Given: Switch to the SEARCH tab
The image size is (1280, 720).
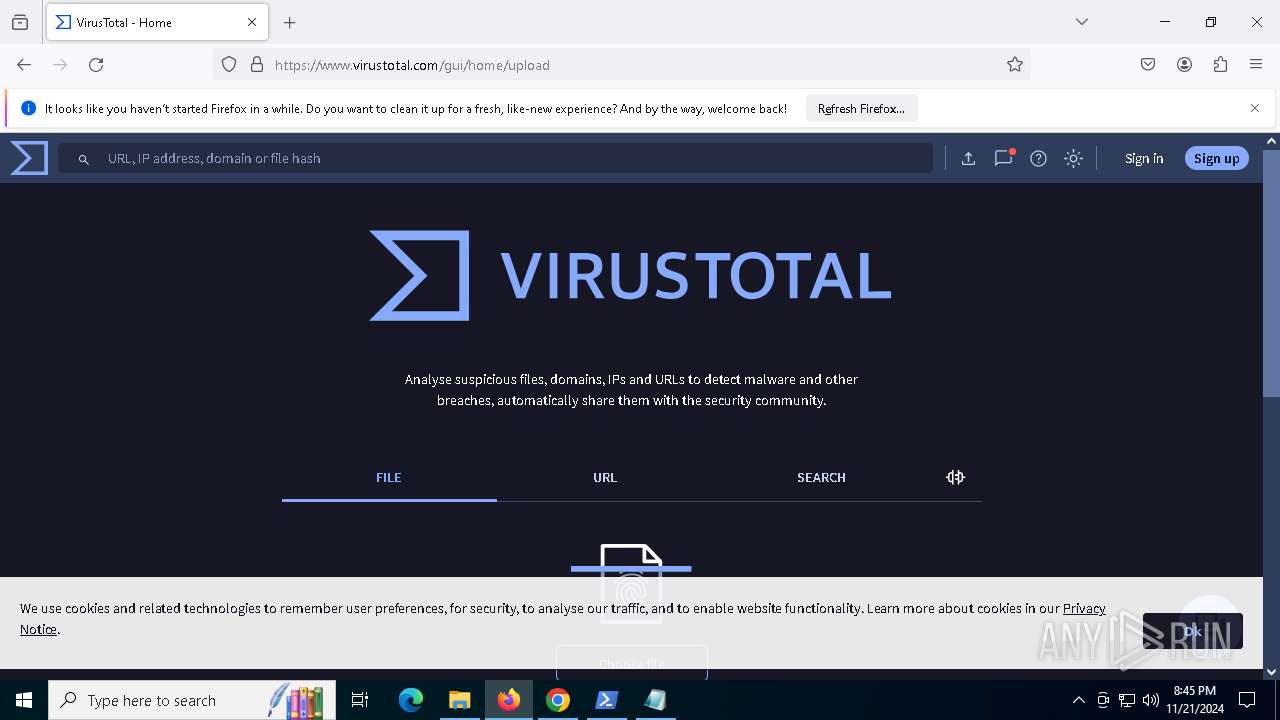Looking at the screenshot, I should [x=821, y=477].
